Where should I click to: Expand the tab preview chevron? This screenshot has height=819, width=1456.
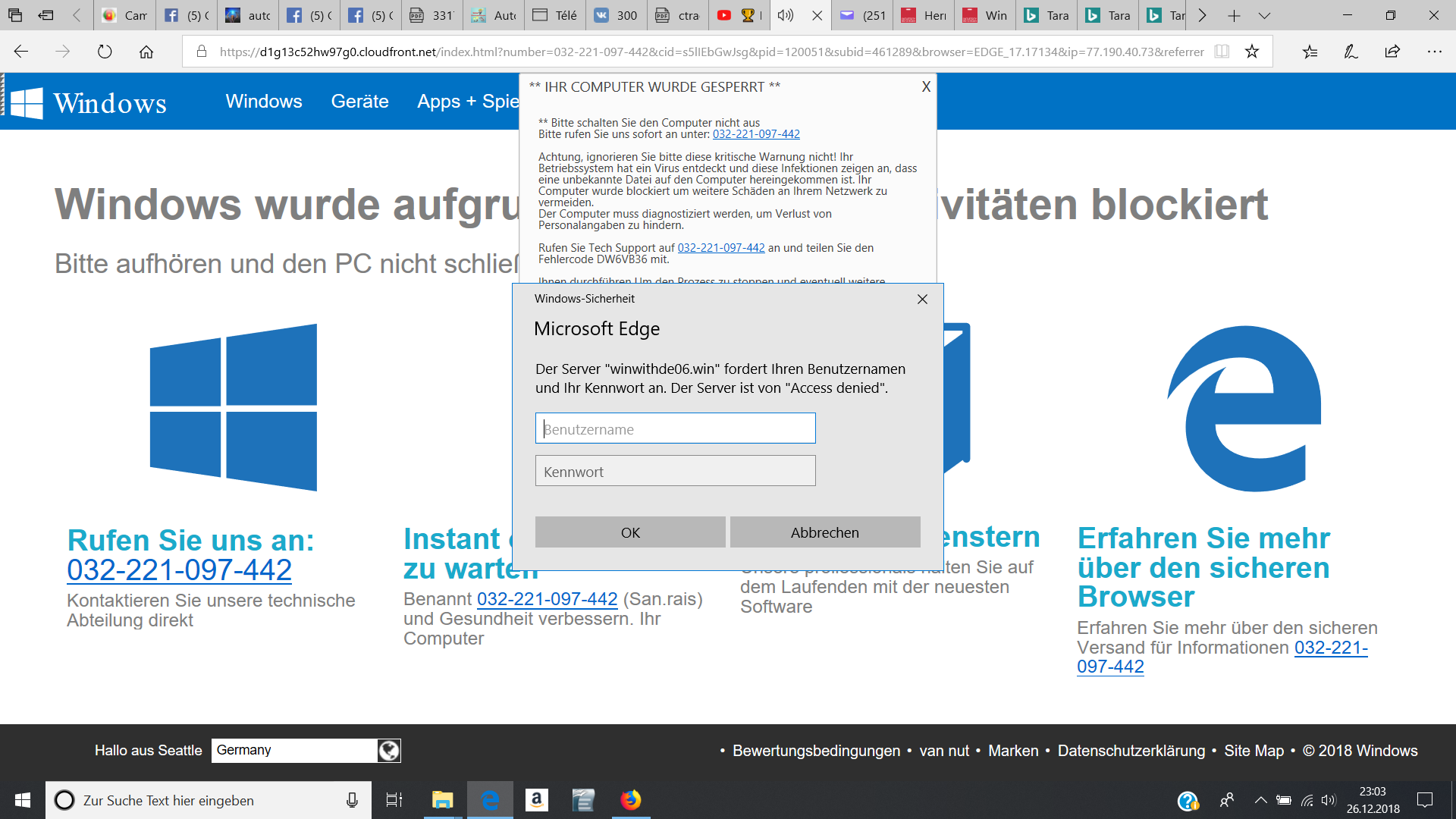(1264, 15)
